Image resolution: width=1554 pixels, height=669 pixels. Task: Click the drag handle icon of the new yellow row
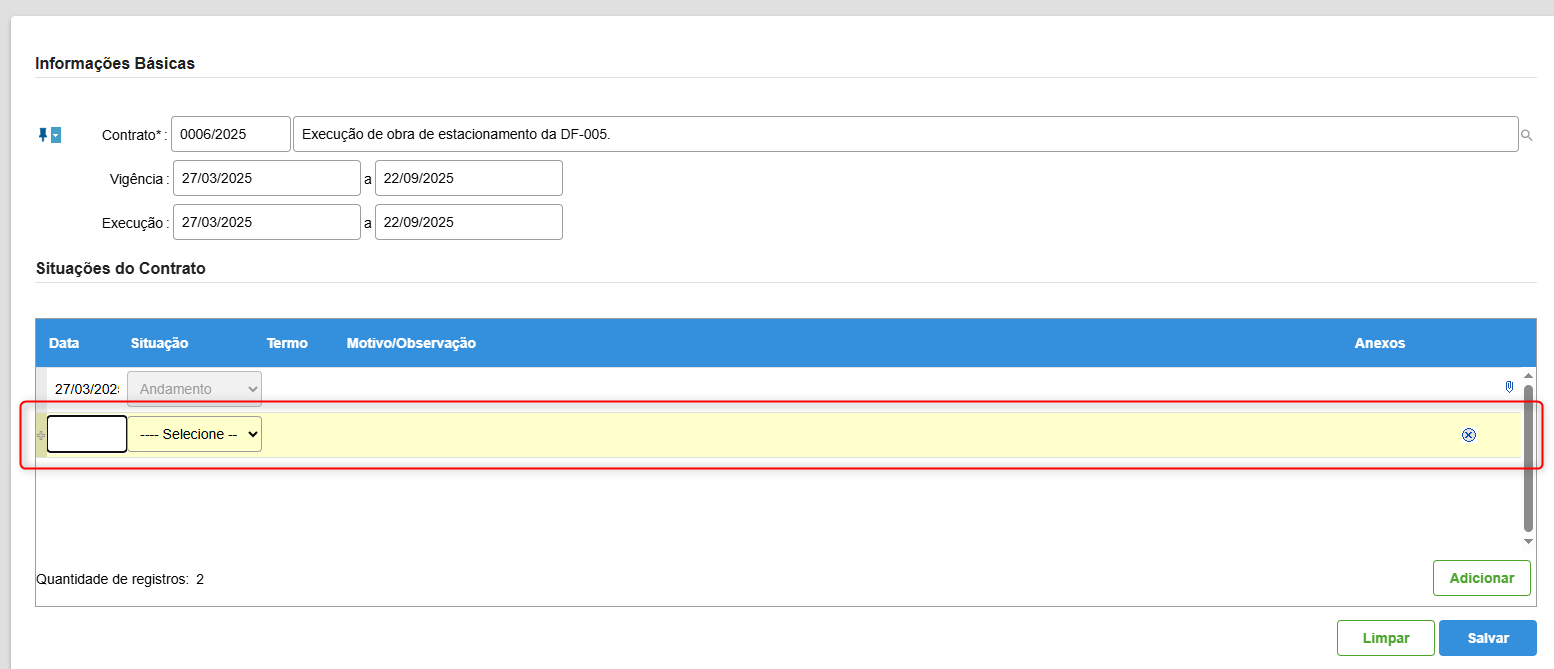pos(41,436)
